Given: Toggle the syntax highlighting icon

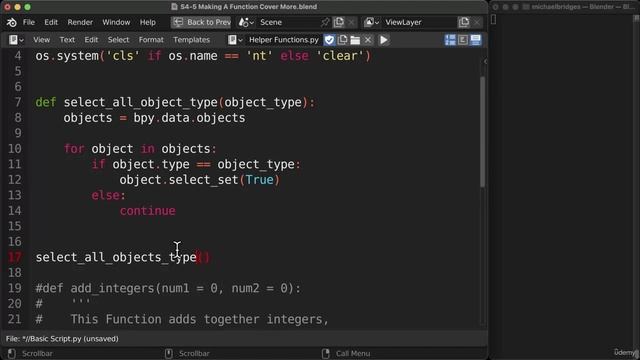Looking at the screenshot, I should [x=476, y=40].
